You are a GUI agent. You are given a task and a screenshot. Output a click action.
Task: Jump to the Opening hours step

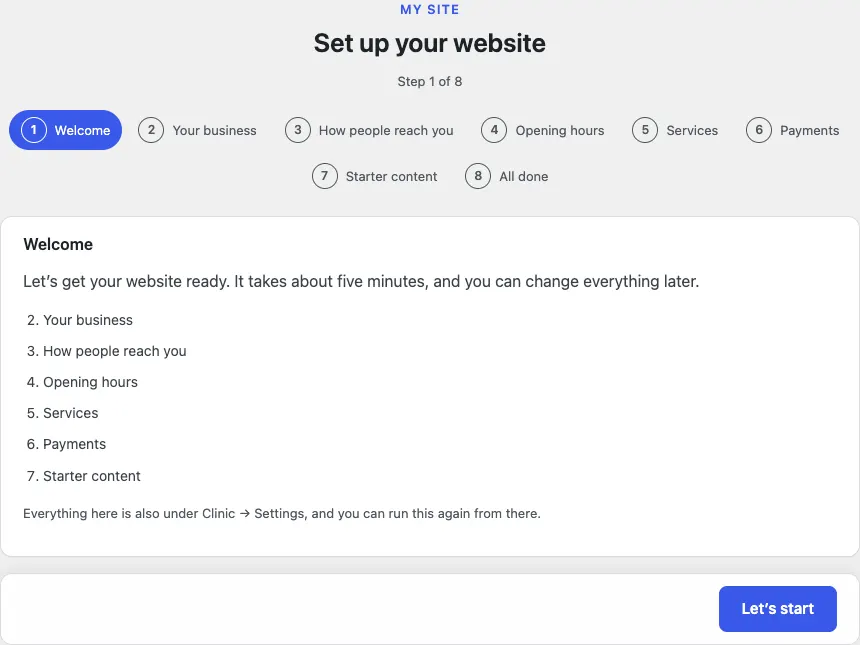click(543, 130)
